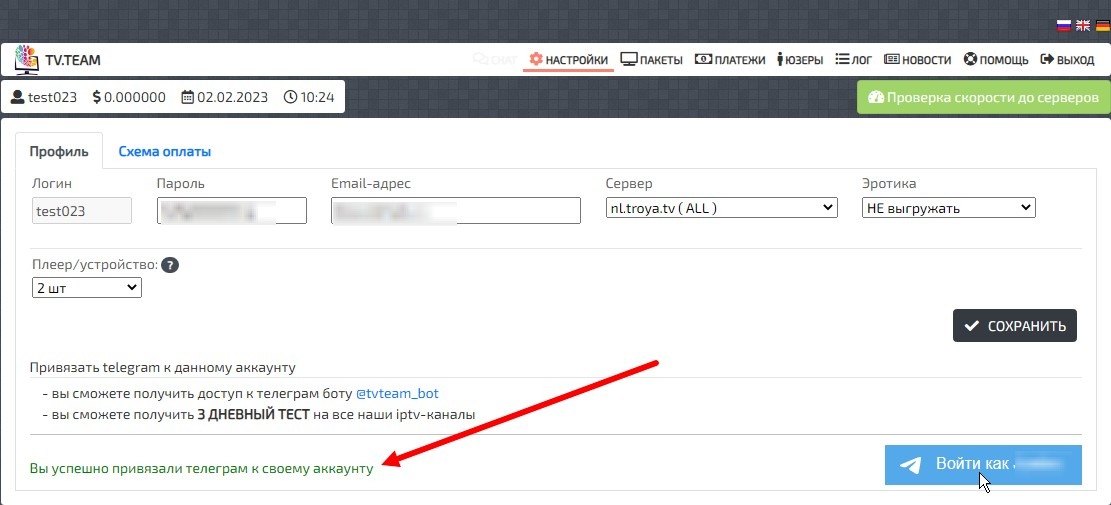Expand the Эротика dropdown
1111x505 pixels.
(948, 208)
